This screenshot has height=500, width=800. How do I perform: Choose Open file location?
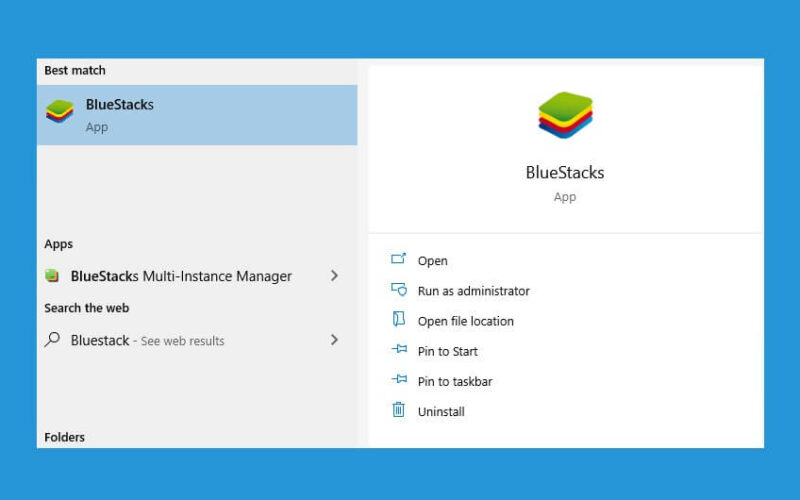pyautogui.click(x=465, y=321)
